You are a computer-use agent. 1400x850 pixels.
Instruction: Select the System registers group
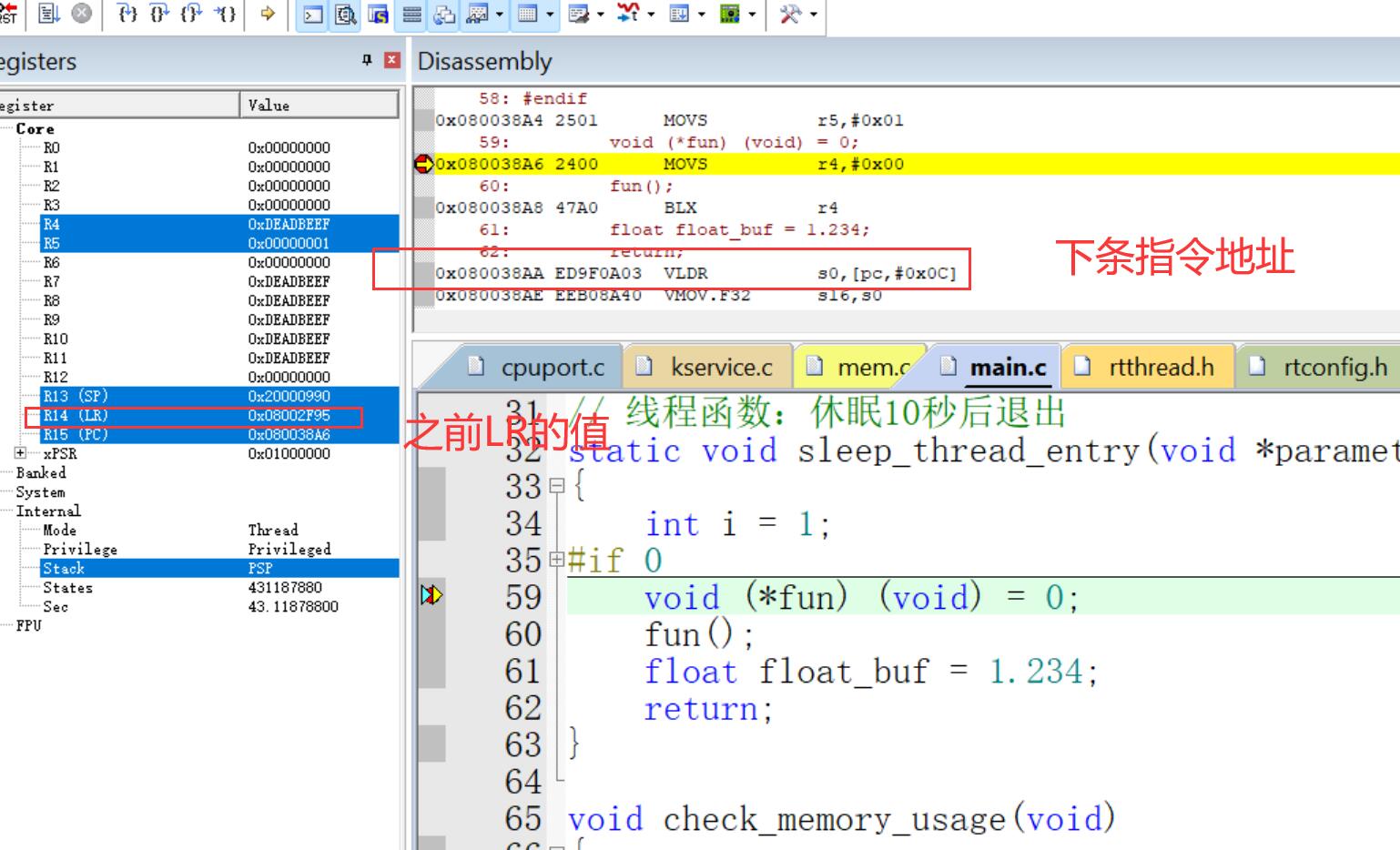pyautogui.click(x=40, y=491)
